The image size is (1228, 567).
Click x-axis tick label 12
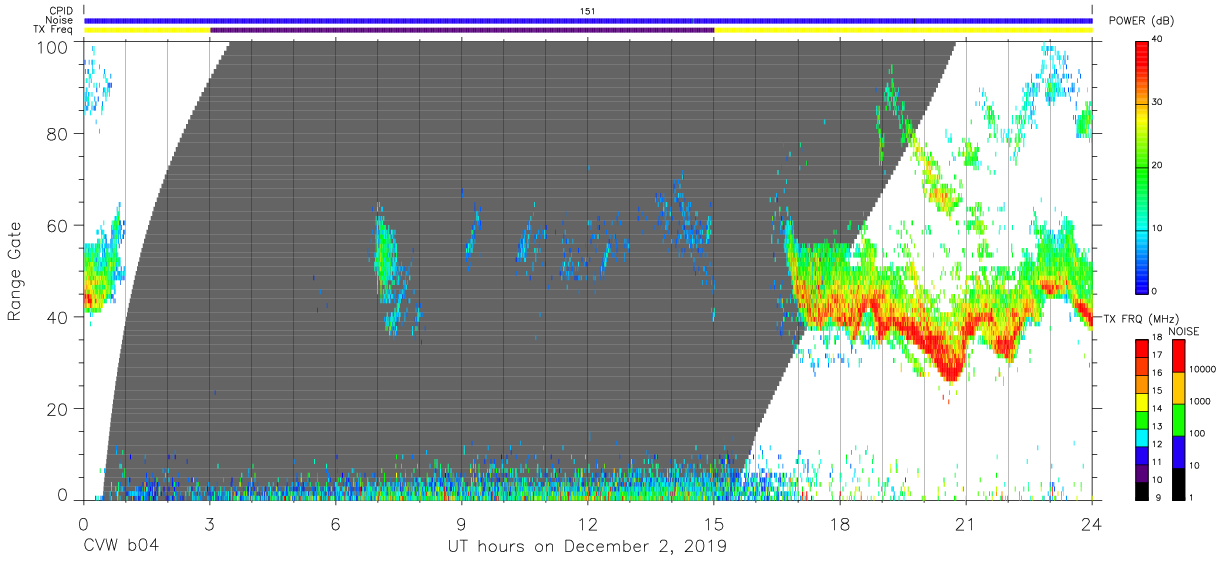[588, 523]
